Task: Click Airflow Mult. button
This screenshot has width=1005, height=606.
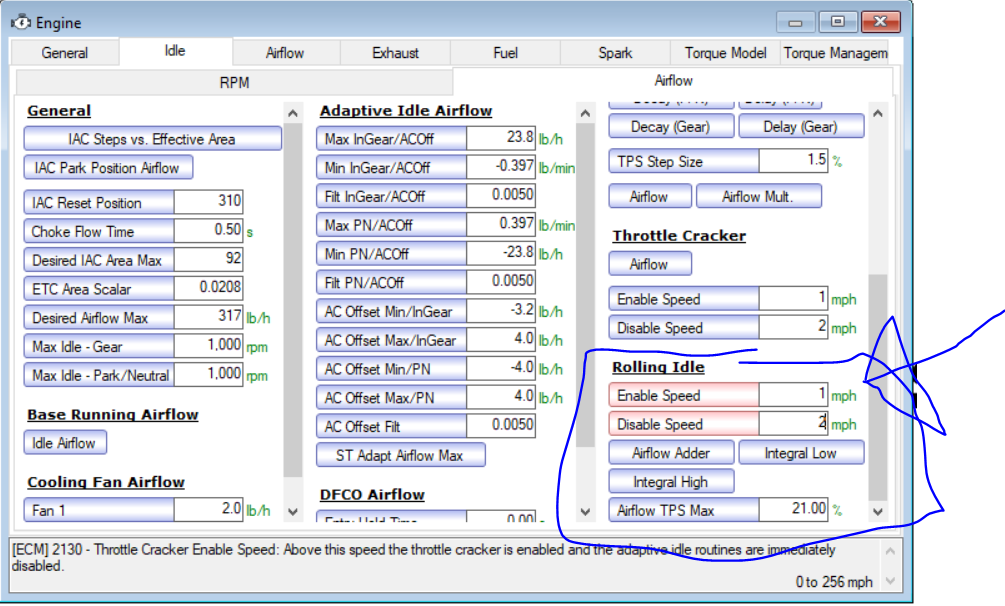Action: [758, 196]
